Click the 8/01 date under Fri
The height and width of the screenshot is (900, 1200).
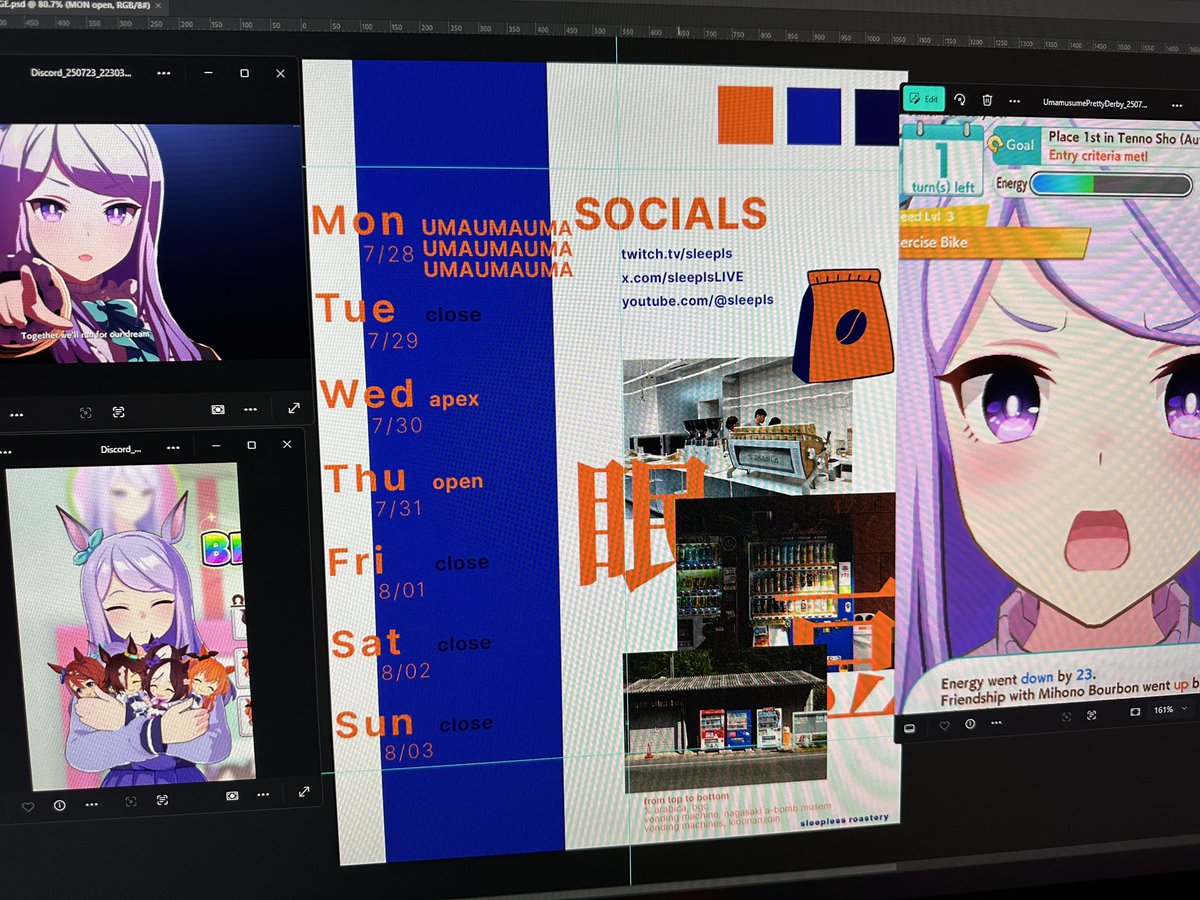pyautogui.click(x=402, y=591)
